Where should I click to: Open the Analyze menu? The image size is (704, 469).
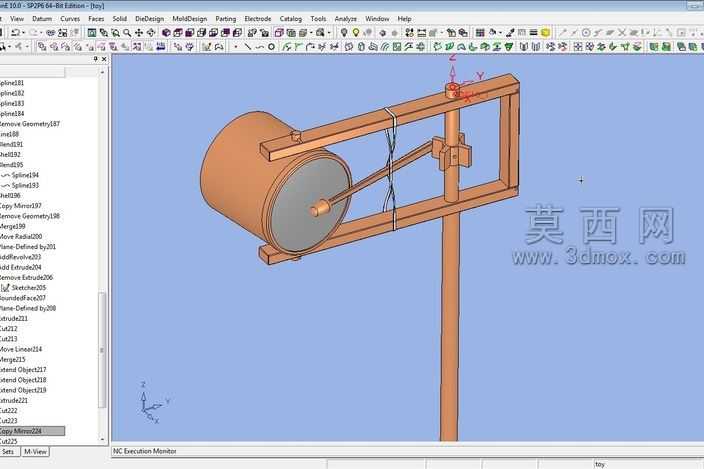(x=346, y=19)
